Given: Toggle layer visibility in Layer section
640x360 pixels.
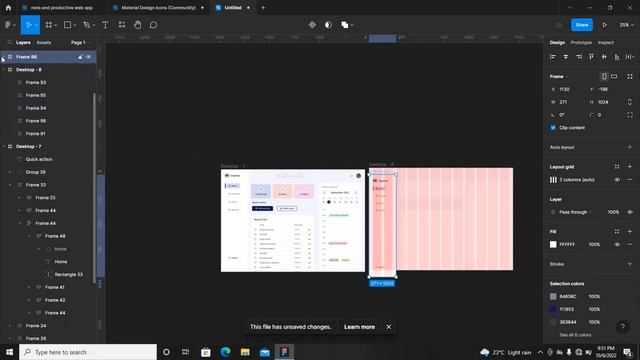Looking at the screenshot, I should (x=630, y=212).
